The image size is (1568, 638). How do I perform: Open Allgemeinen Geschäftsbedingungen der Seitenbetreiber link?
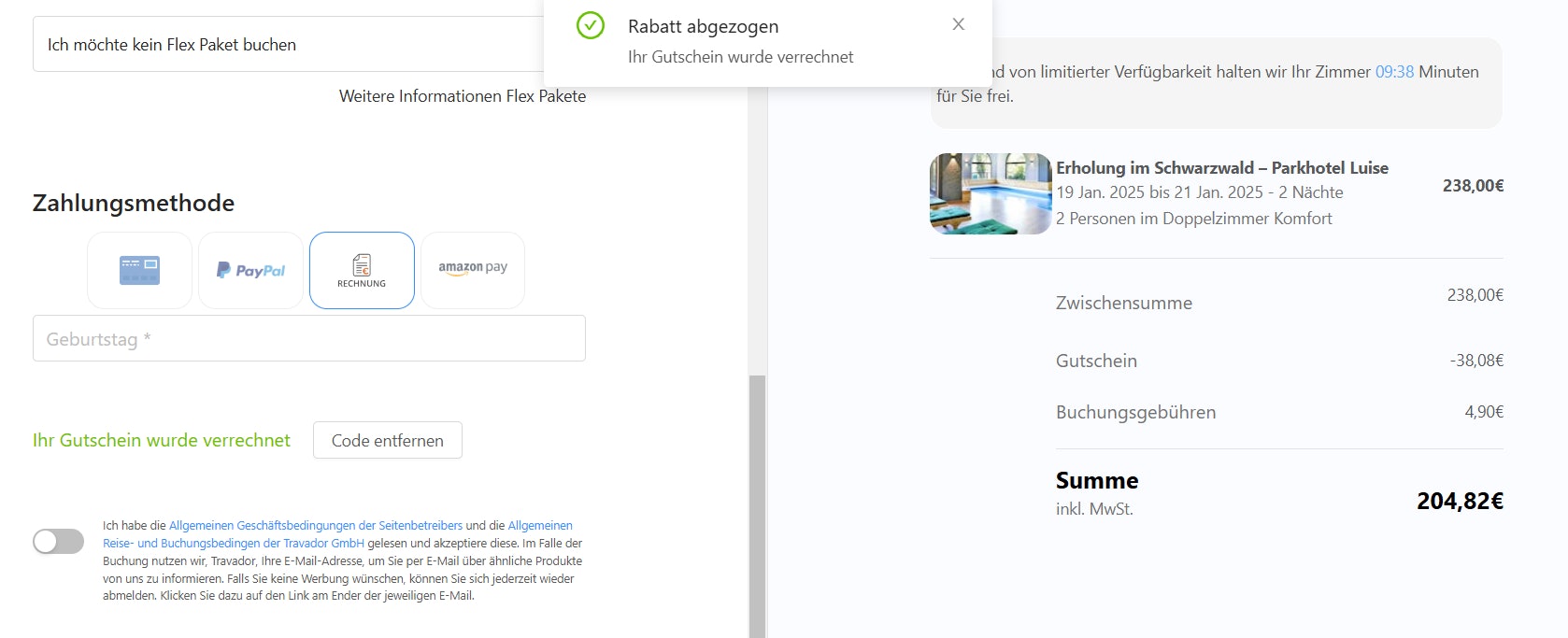(316, 526)
